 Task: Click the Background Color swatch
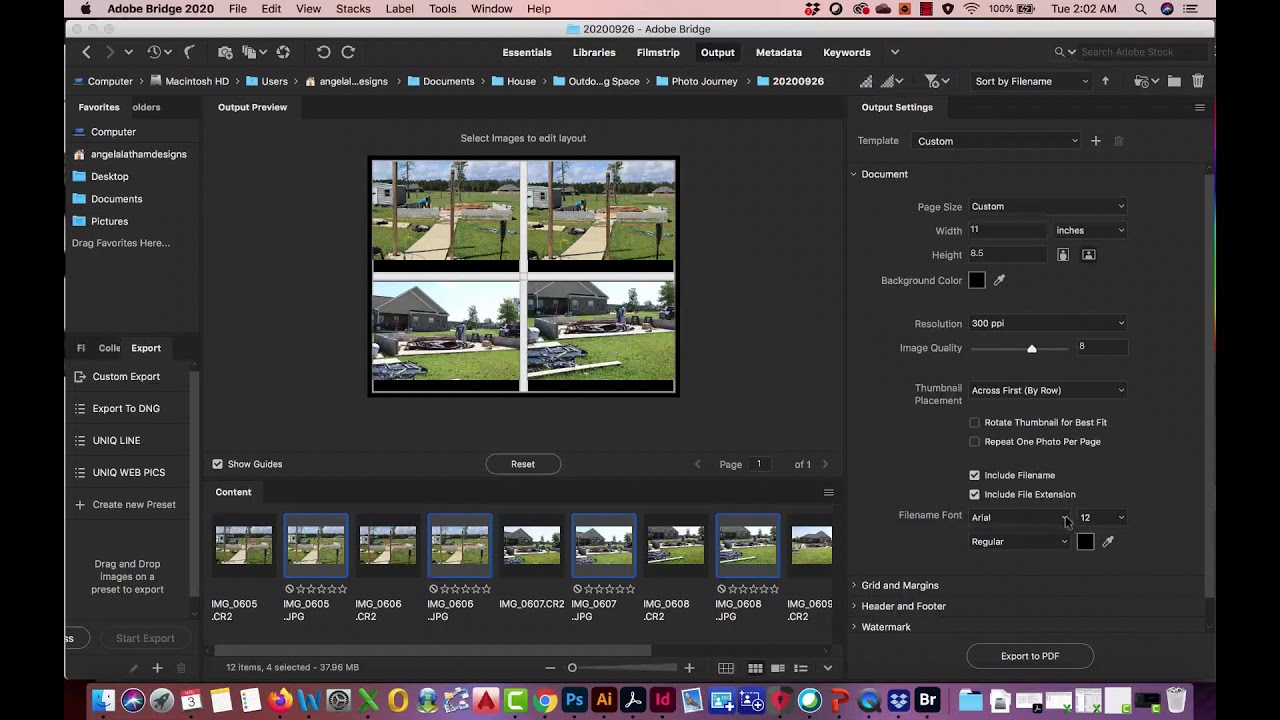point(977,280)
